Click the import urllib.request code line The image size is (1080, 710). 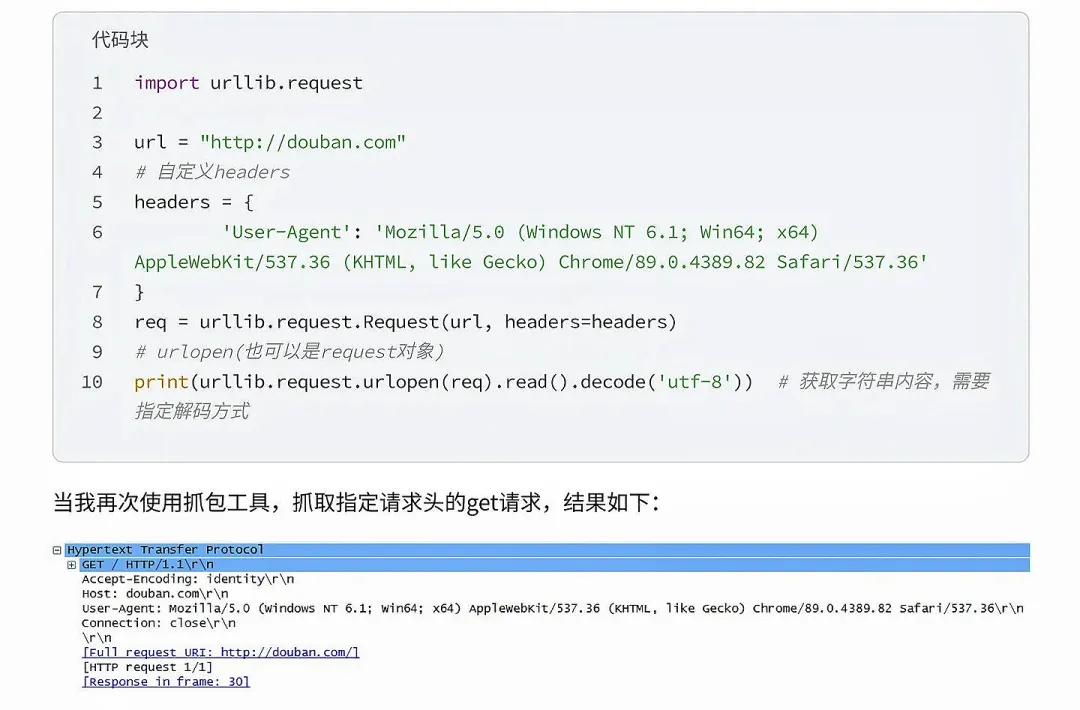click(x=248, y=83)
